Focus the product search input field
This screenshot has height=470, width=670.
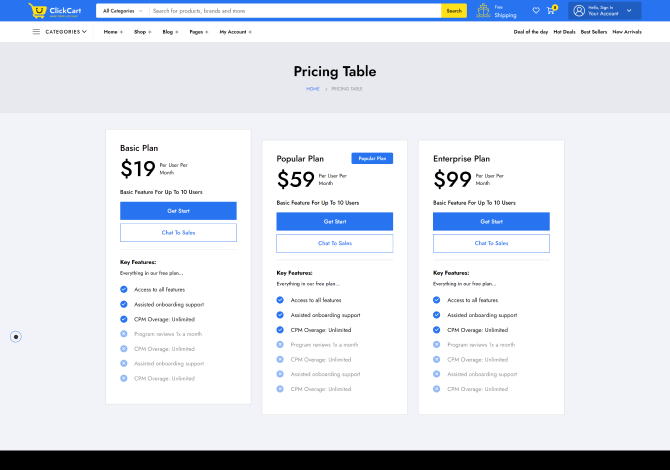tap(295, 11)
